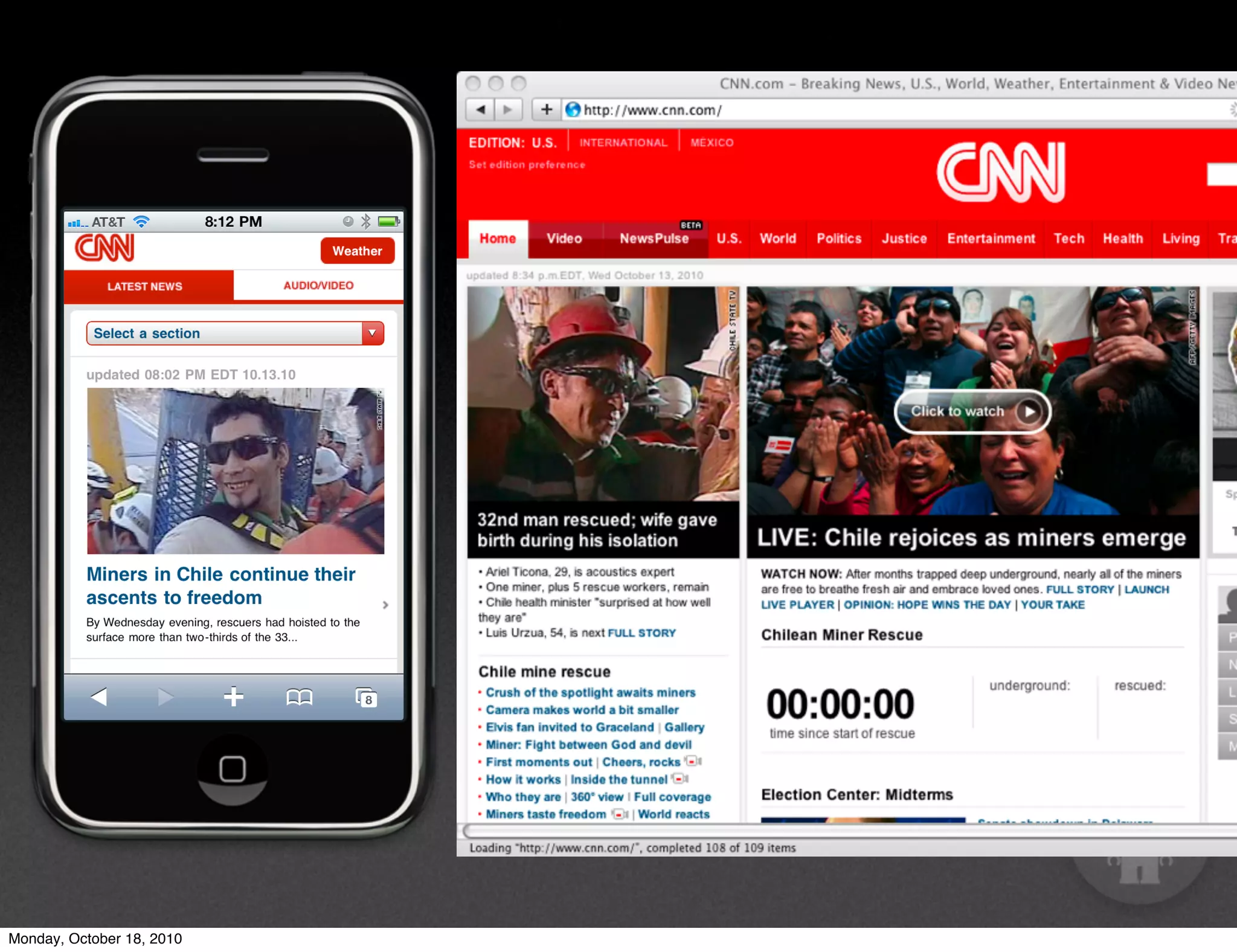Screen dimensions: 1237x952
Task: Click desktop Safari back button
Action: 481,109
